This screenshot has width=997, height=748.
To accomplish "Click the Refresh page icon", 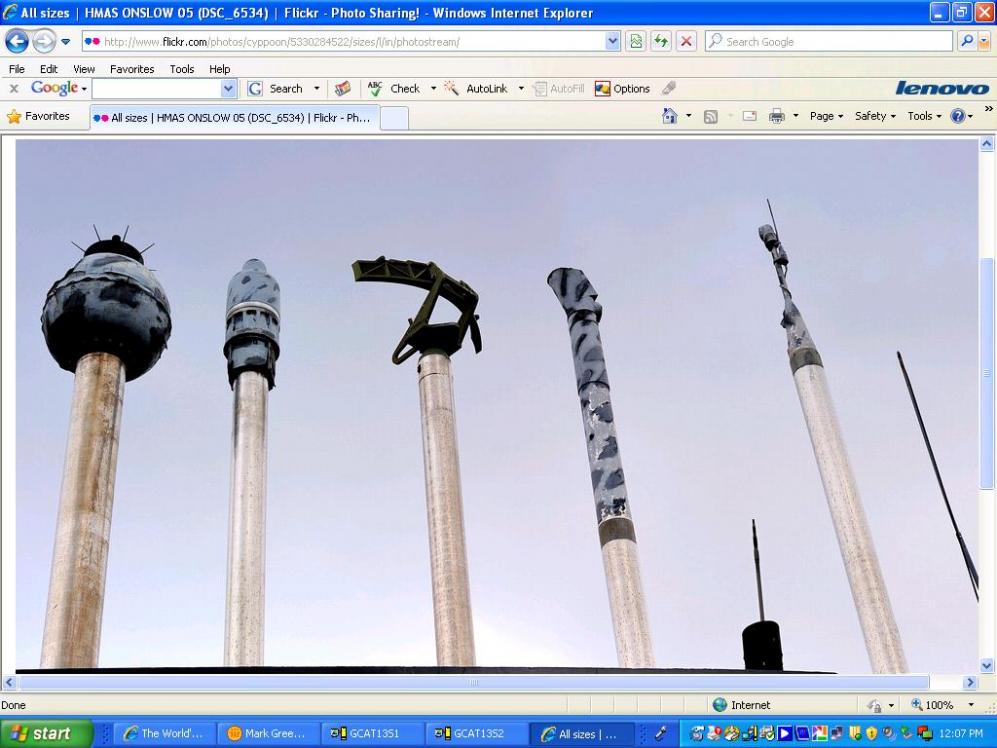I will click(x=660, y=41).
